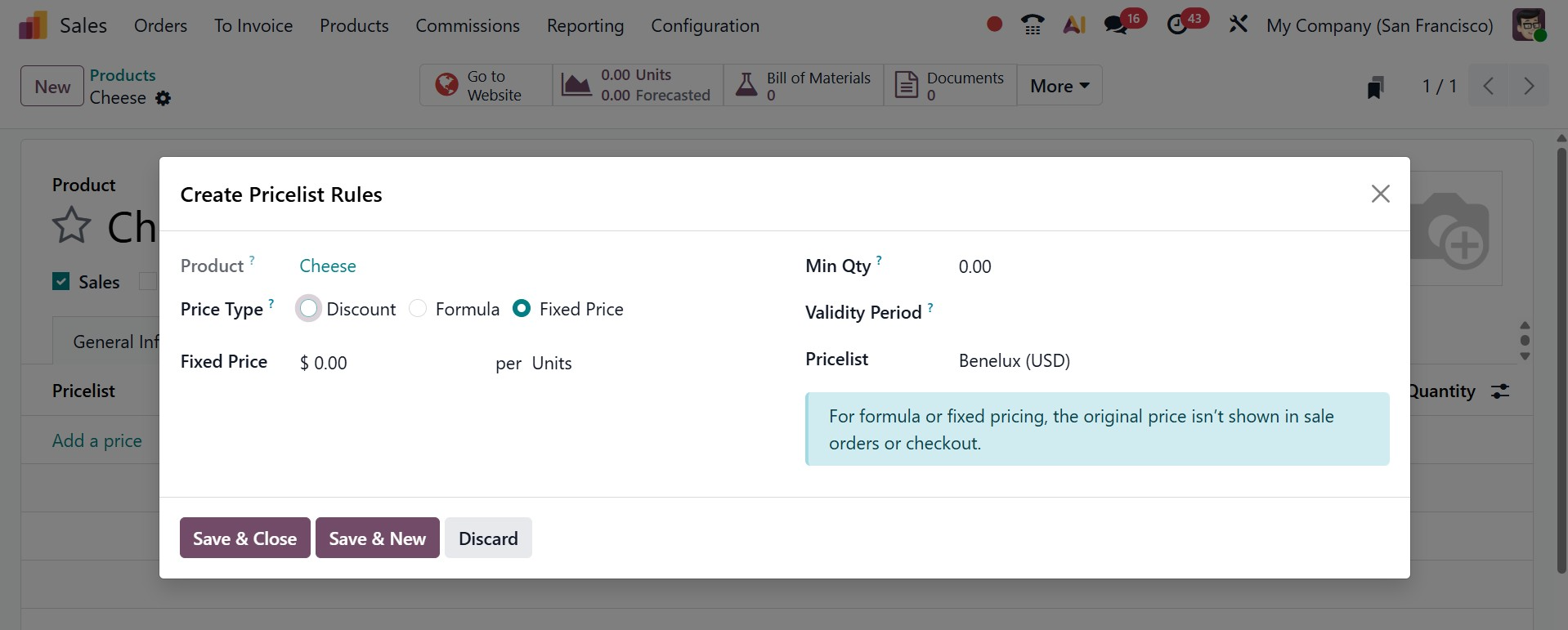Screen dimensions: 1568x630
Task: Open the Reporting menu
Action: [x=585, y=25]
